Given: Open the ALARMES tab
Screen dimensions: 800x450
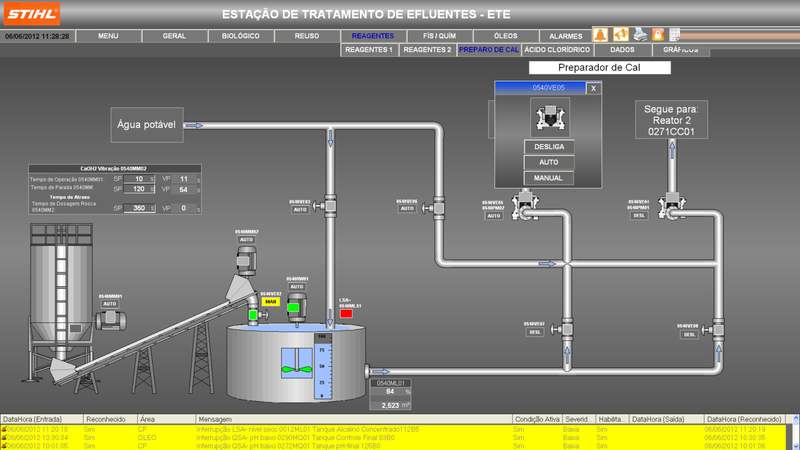Looking at the screenshot, I should pyautogui.click(x=565, y=36).
